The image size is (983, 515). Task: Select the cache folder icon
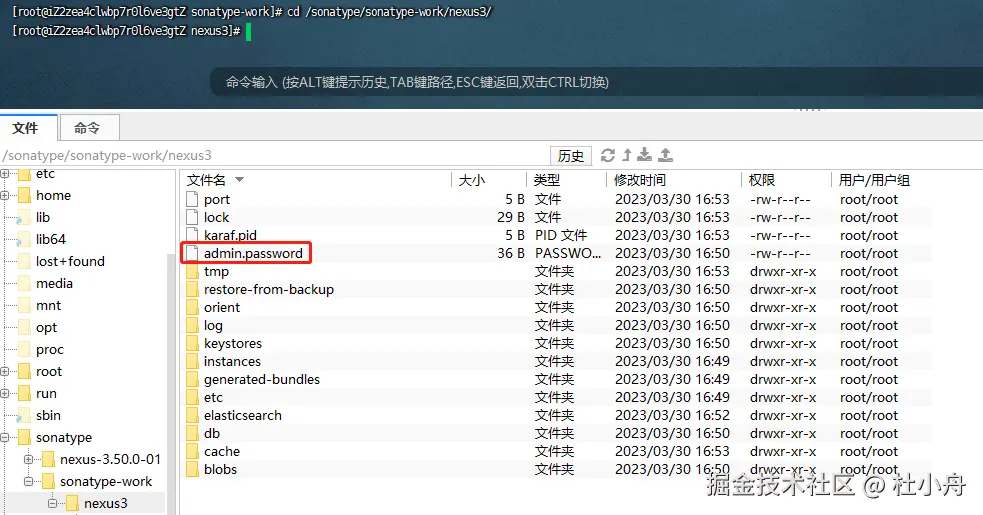[192, 452]
